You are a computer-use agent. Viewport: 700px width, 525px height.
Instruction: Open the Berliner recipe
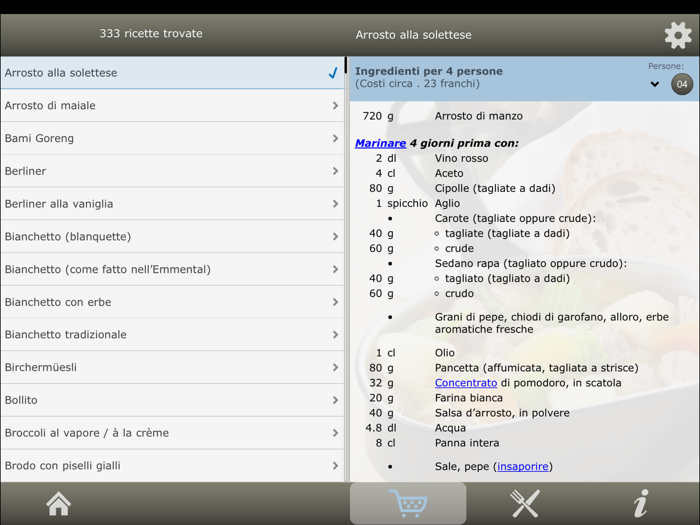pos(172,171)
